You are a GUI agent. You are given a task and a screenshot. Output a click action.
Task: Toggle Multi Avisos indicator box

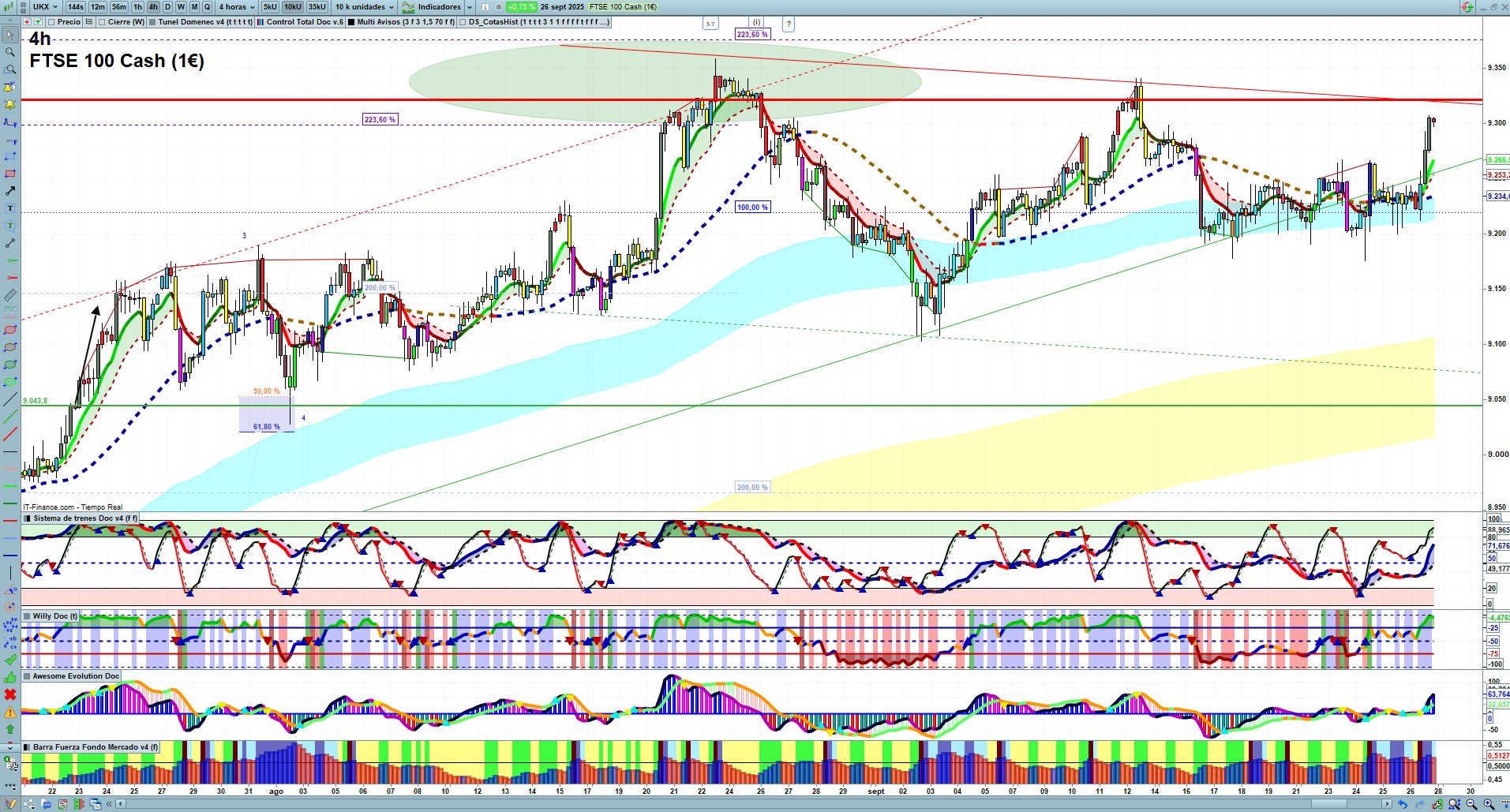(x=351, y=22)
